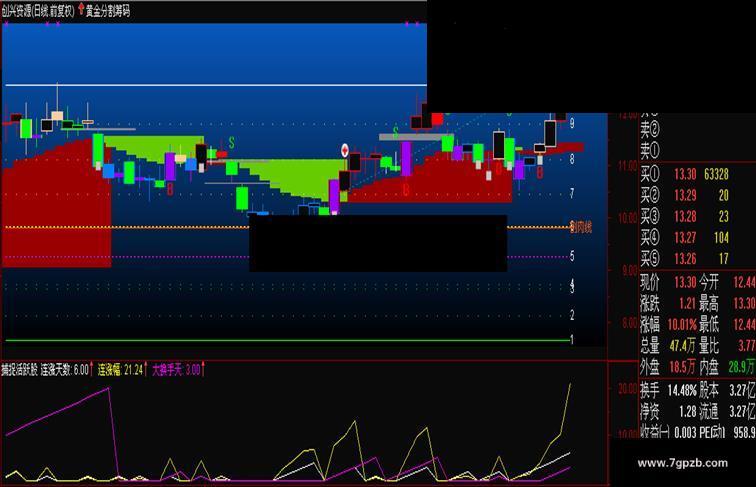This screenshot has height=487, width=756.
Task: Click the 最高 high price label
Action: [x=709, y=304]
